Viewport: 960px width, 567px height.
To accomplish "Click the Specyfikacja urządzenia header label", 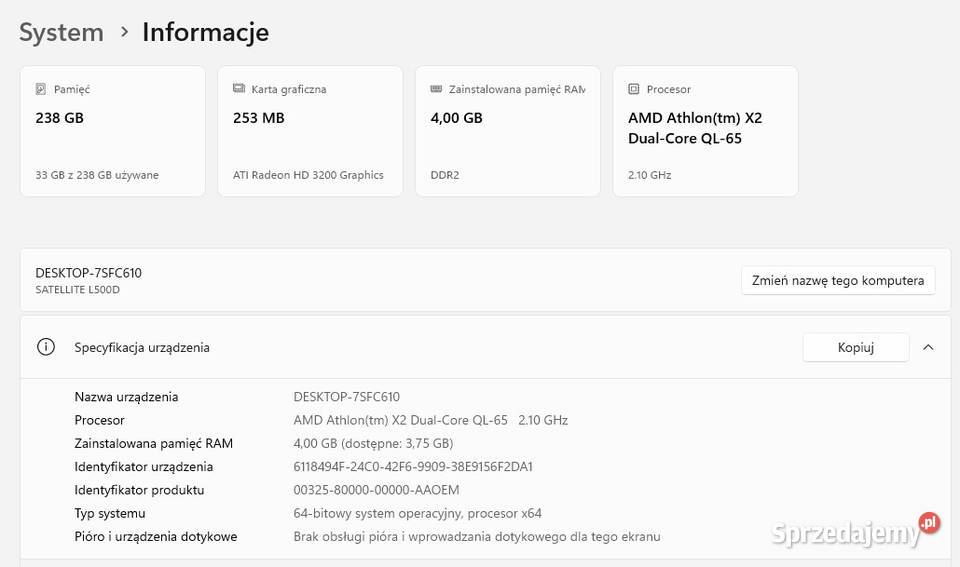I will click(142, 347).
